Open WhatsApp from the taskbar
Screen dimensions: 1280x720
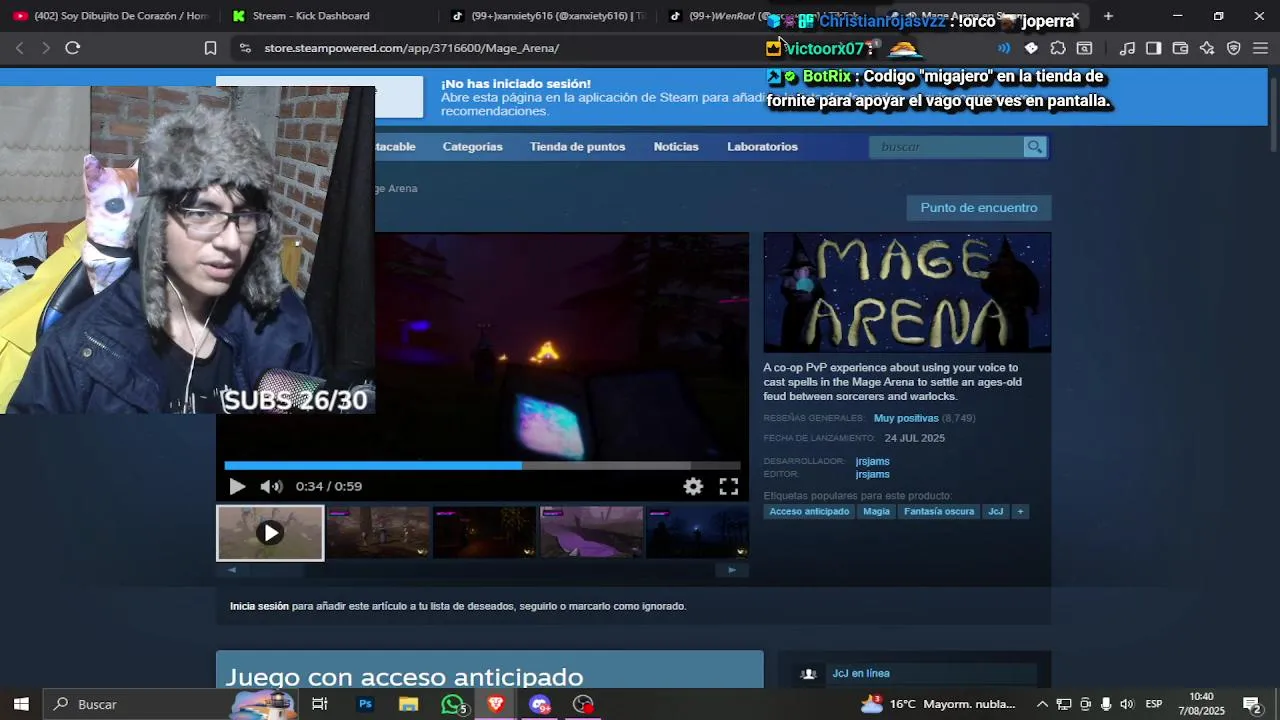pos(453,704)
